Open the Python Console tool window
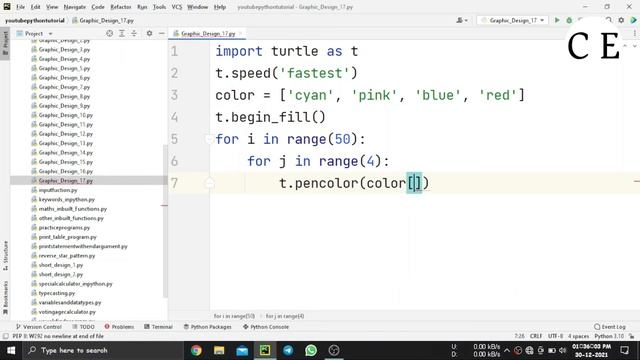The height and width of the screenshot is (360, 640). tap(266, 327)
